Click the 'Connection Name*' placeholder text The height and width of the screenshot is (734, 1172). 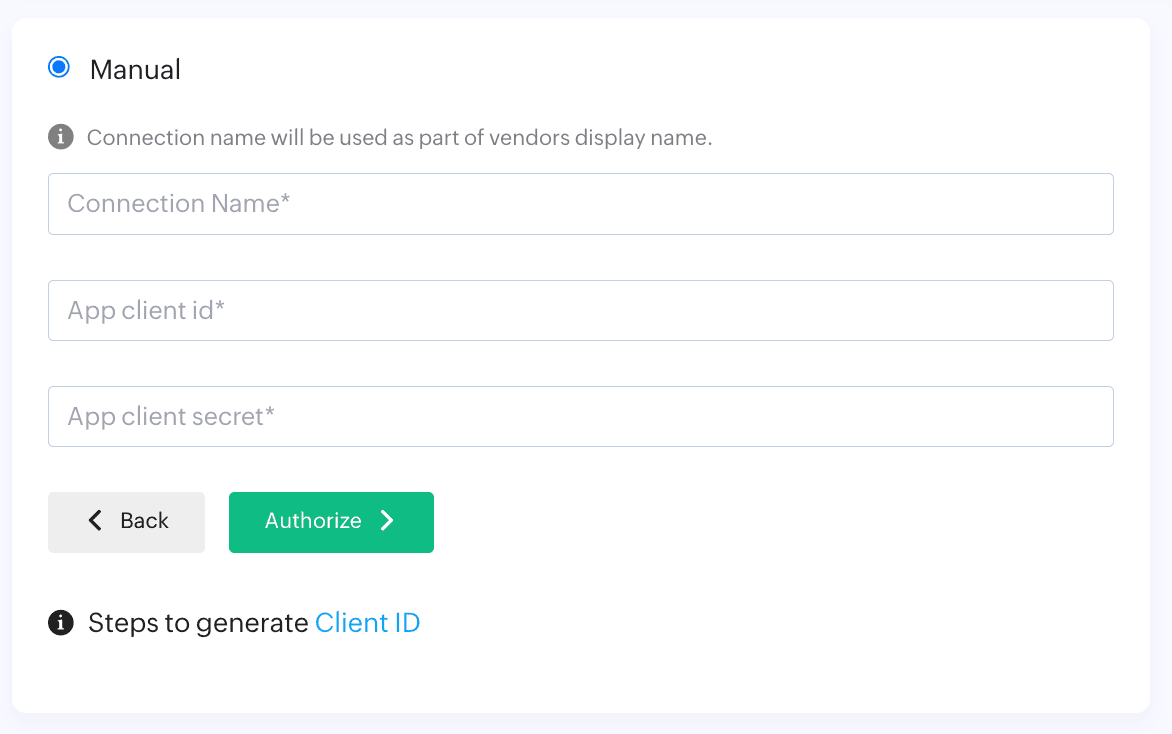click(x=178, y=204)
